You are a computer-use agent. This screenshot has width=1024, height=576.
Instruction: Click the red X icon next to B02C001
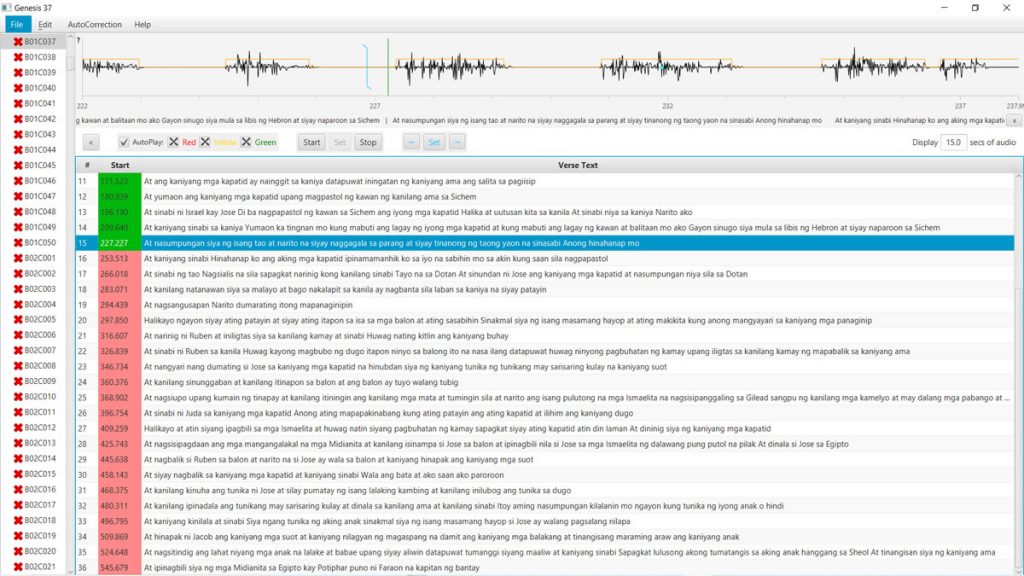[x=18, y=259]
